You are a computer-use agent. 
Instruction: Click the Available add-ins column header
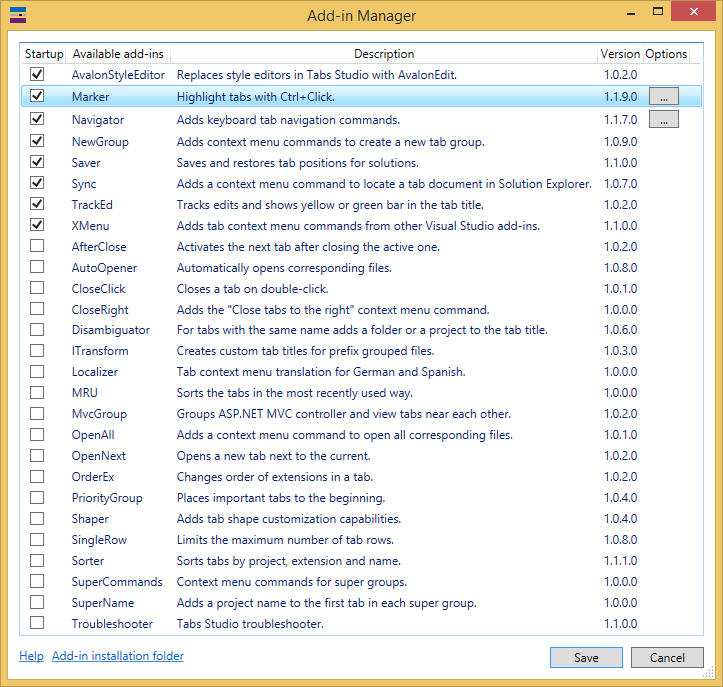[120, 54]
